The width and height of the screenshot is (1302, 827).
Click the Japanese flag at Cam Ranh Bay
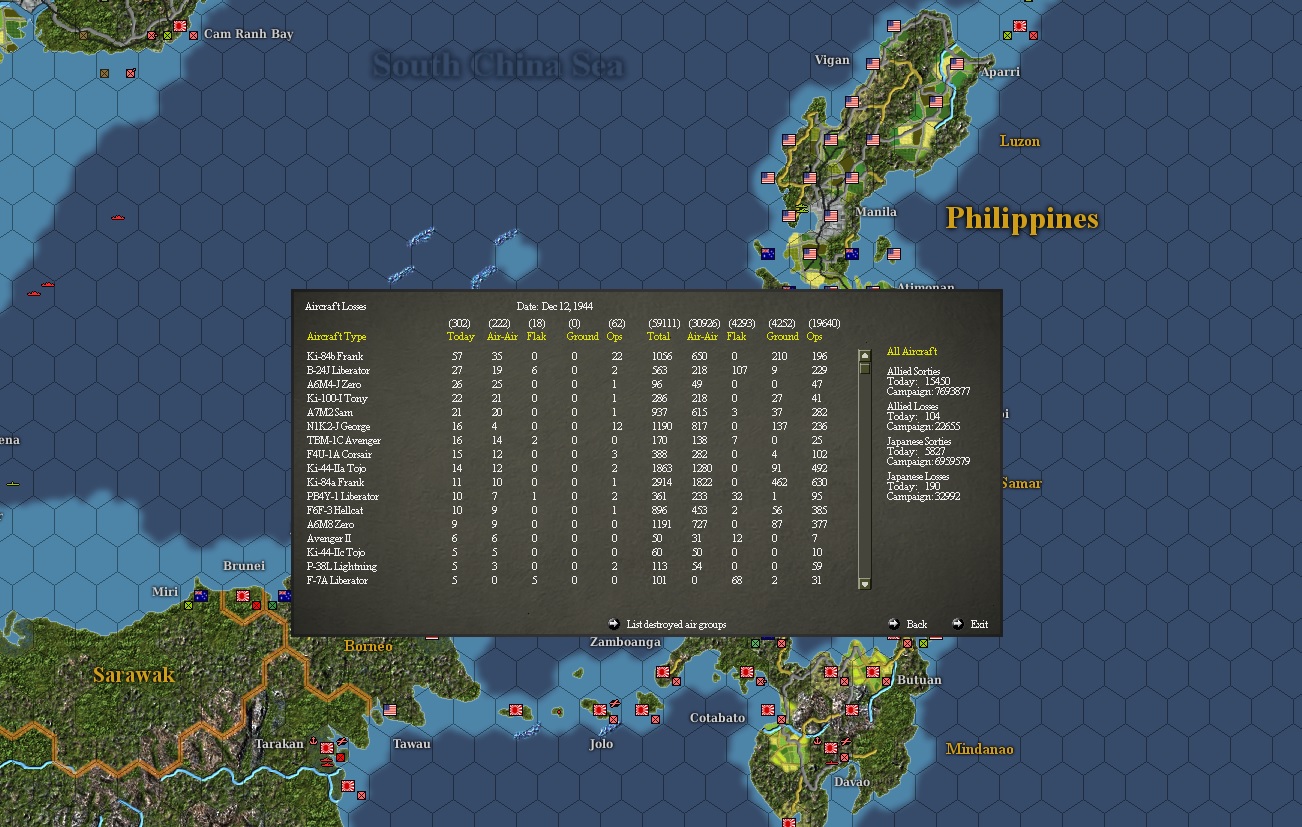coord(180,26)
